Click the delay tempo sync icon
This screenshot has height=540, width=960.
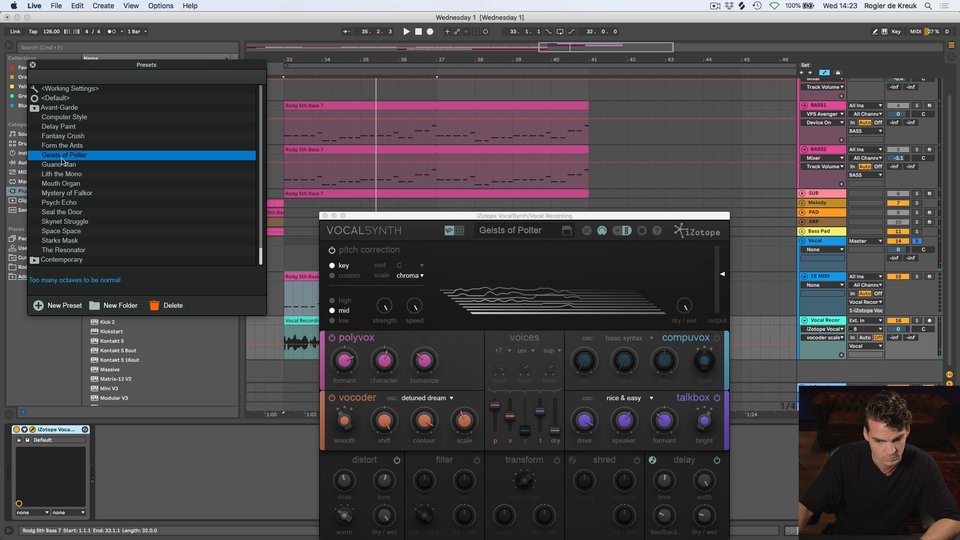pos(653,460)
